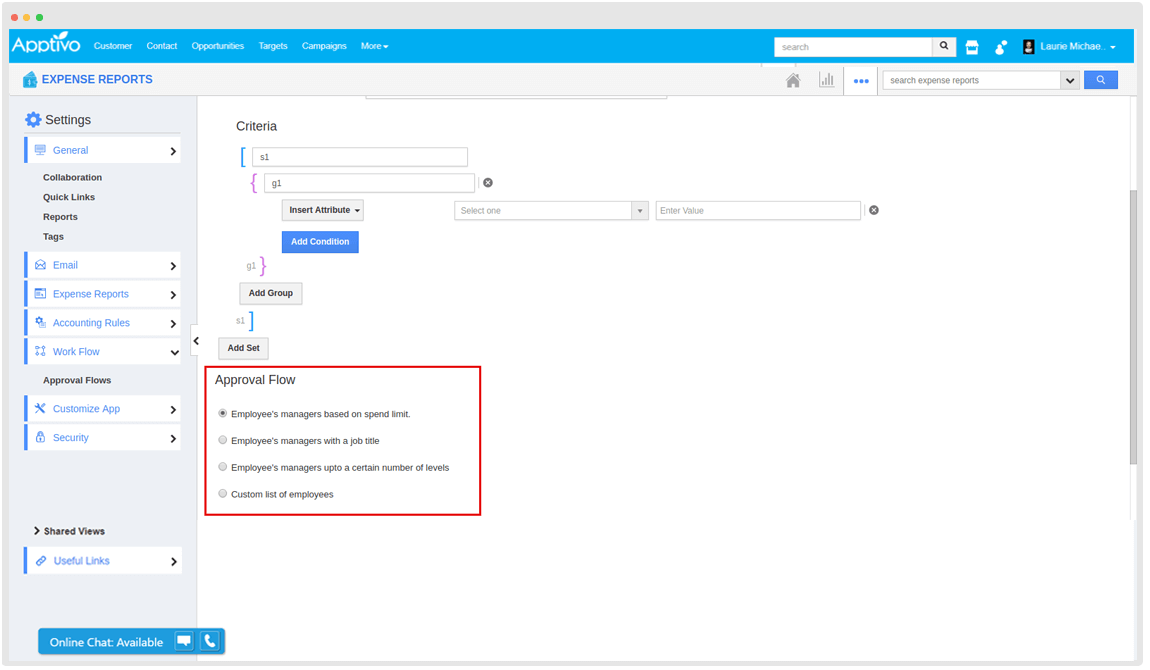Open the Insert Attribute dropdown
Image resolution: width=1150 pixels, height=670 pixels.
tap(323, 211)
